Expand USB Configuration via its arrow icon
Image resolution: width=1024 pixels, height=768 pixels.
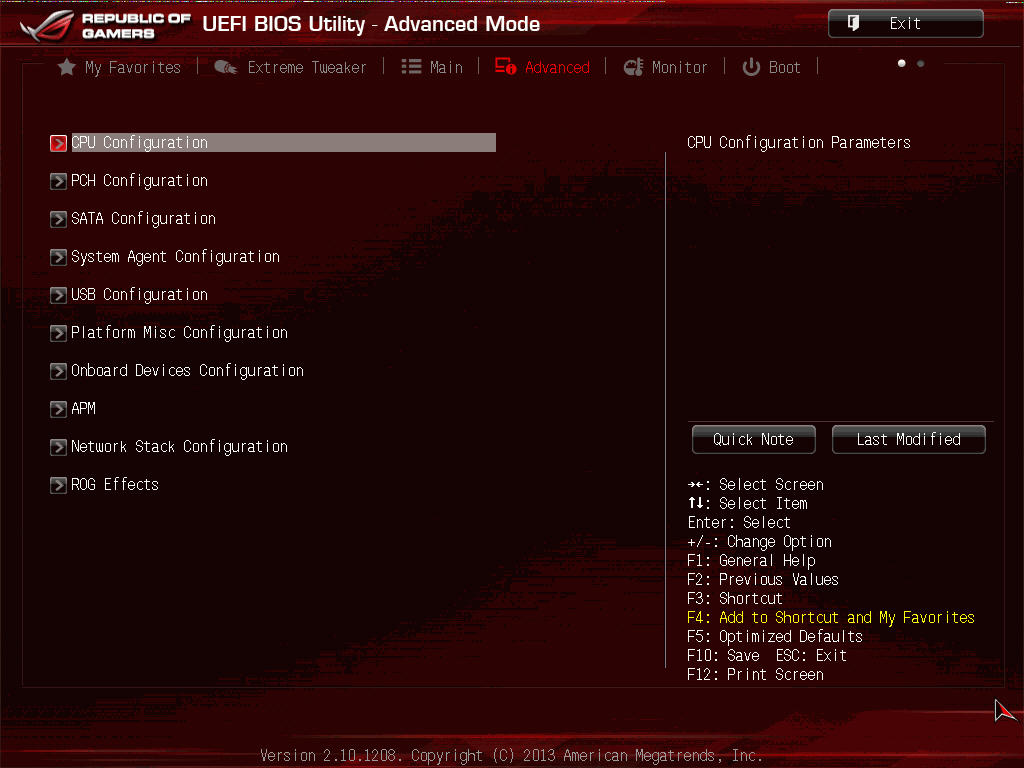click(58, 295)
